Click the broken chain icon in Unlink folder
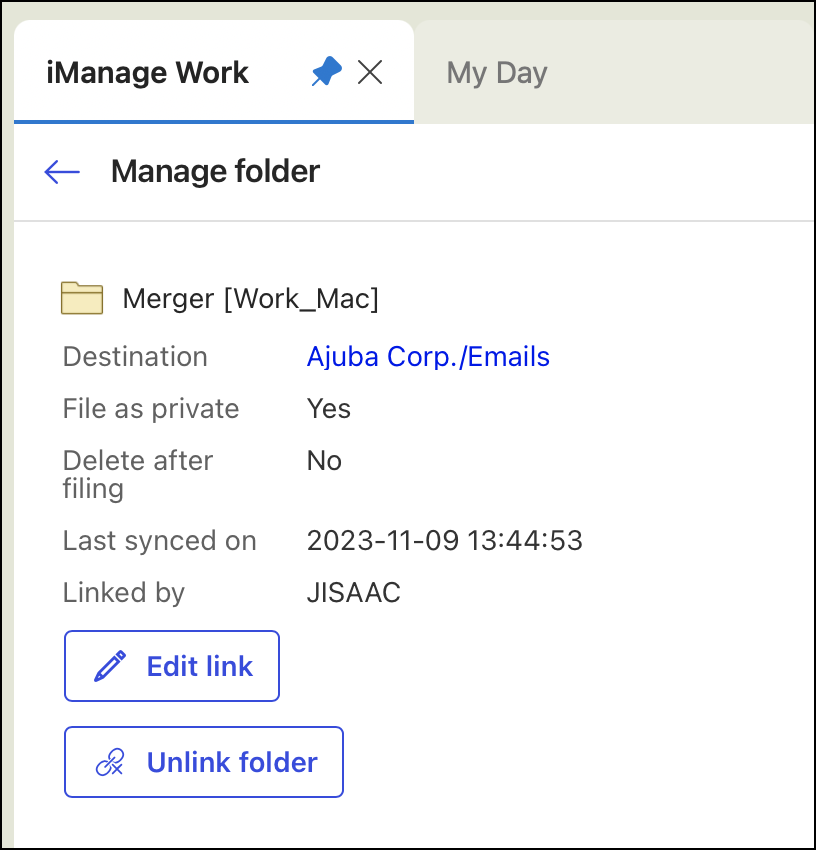Viewport: 816px width, 850px height. coord(109,763)
